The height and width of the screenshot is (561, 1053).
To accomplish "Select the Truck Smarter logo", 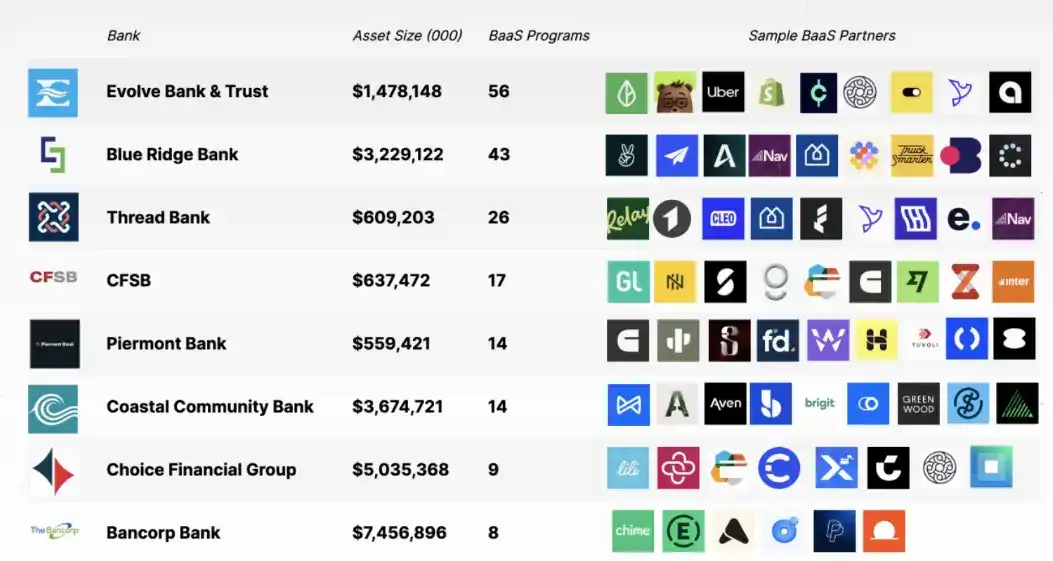I will pyautogui.click(x=911, y=155).
